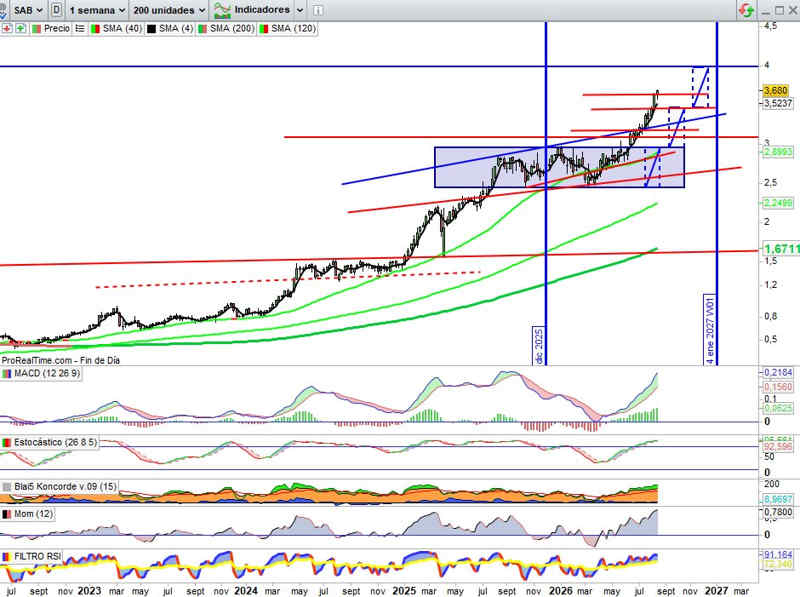Click the Blai5 Koncorde v.09 (15) label
The image size is (800, 597).
coord(65,487)
